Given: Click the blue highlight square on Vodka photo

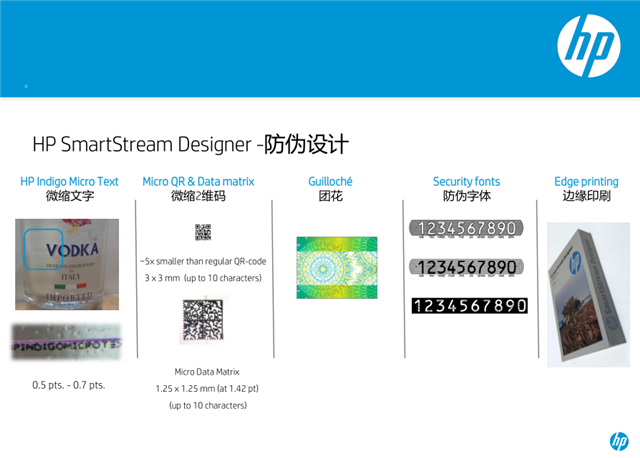Looking at the screenshot, I should point(43,249).
